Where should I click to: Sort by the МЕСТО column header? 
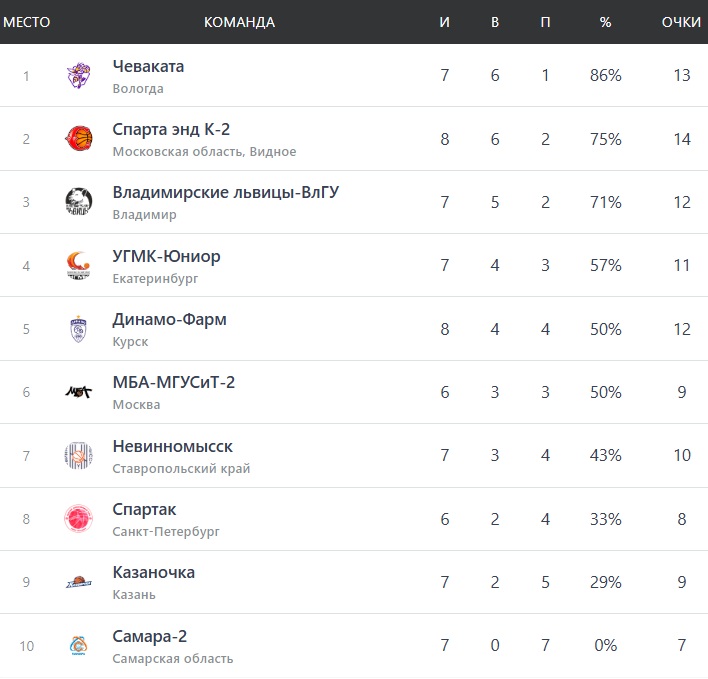pos(27,22)
